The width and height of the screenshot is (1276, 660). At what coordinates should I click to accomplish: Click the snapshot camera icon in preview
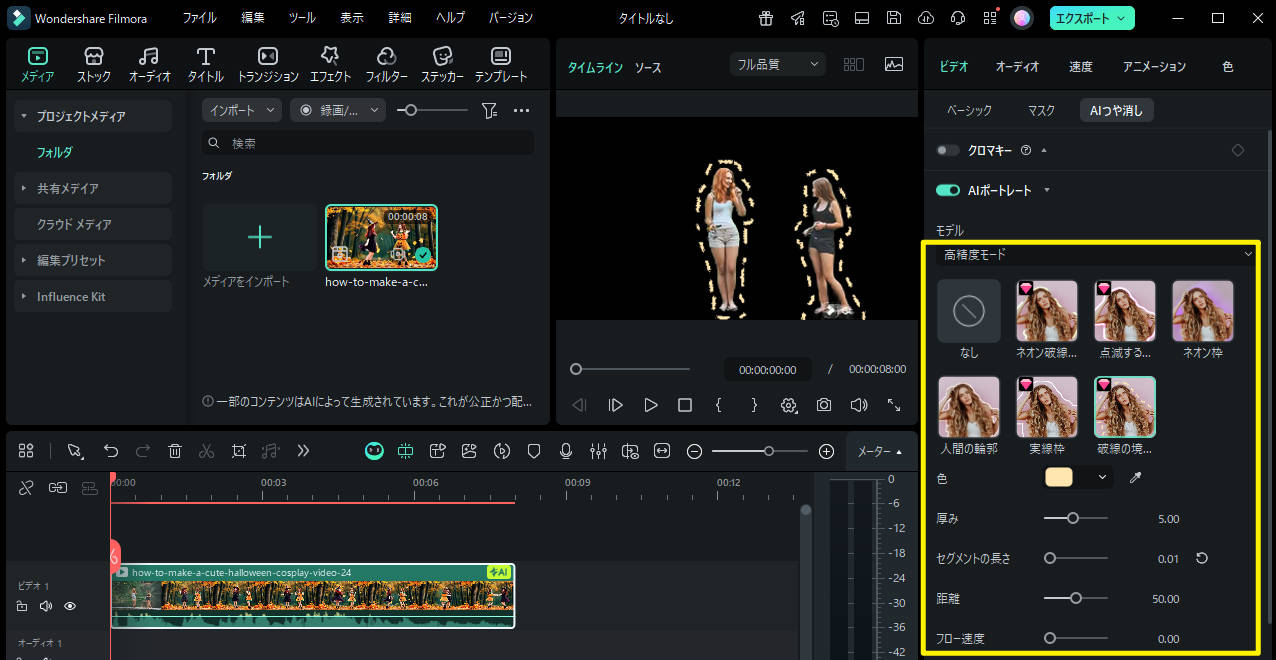(x=823, y=405)
